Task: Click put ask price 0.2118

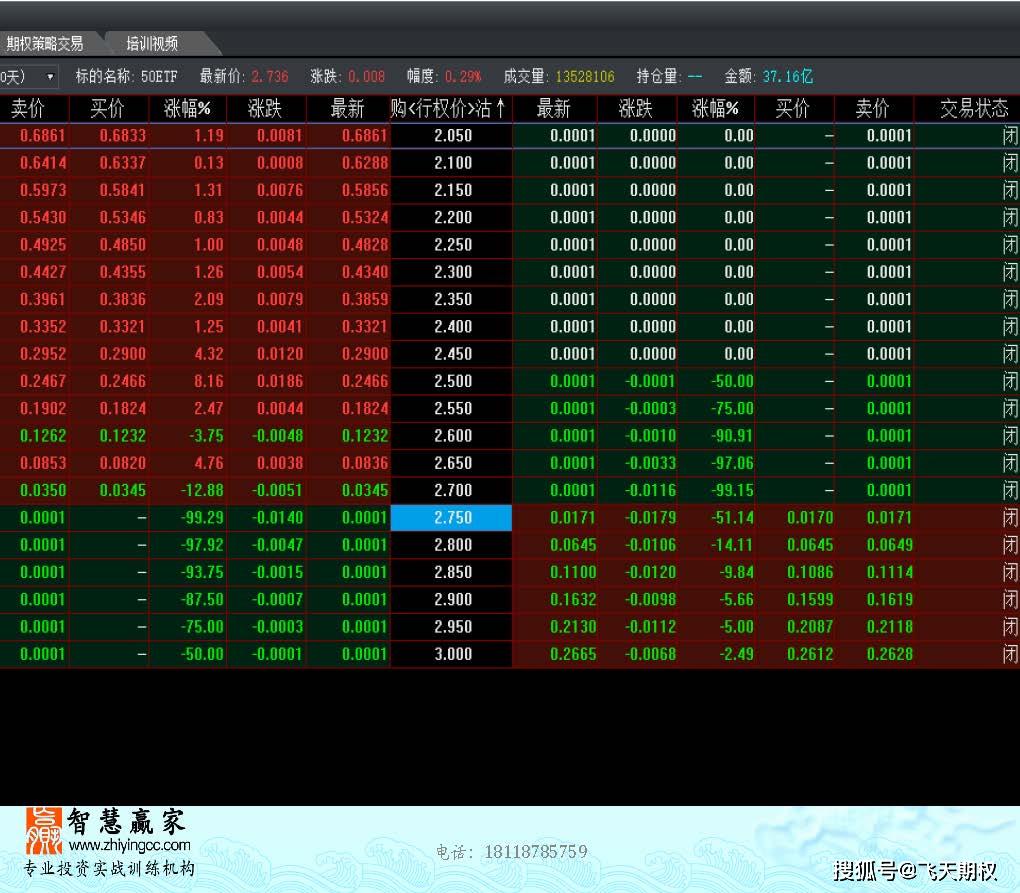Action: 889,628
